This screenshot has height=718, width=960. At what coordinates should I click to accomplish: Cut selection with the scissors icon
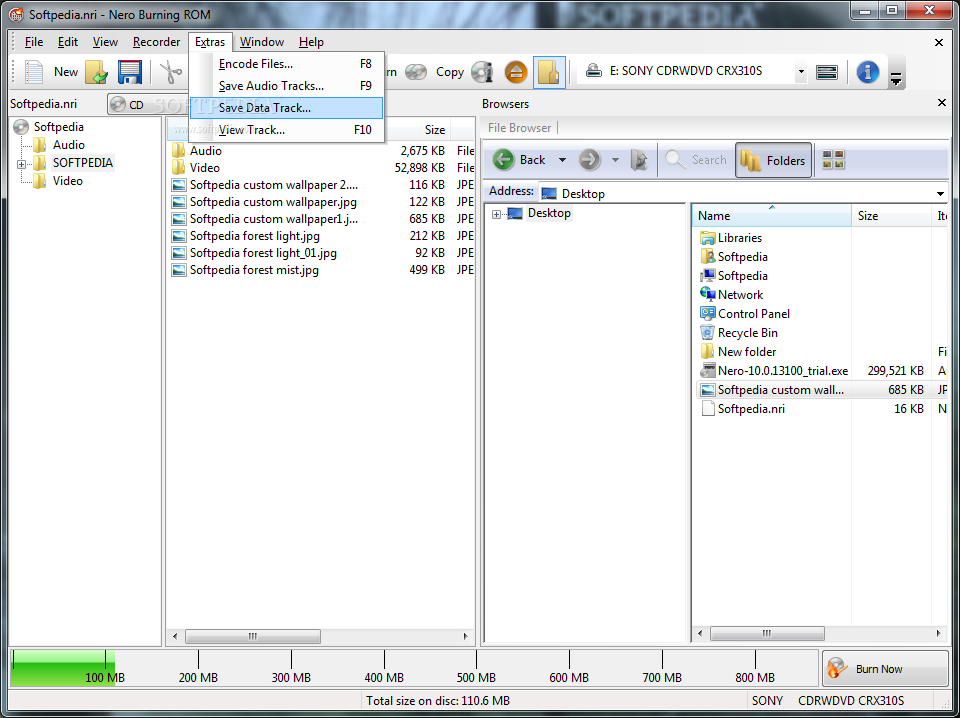click(x=172, y=72)
